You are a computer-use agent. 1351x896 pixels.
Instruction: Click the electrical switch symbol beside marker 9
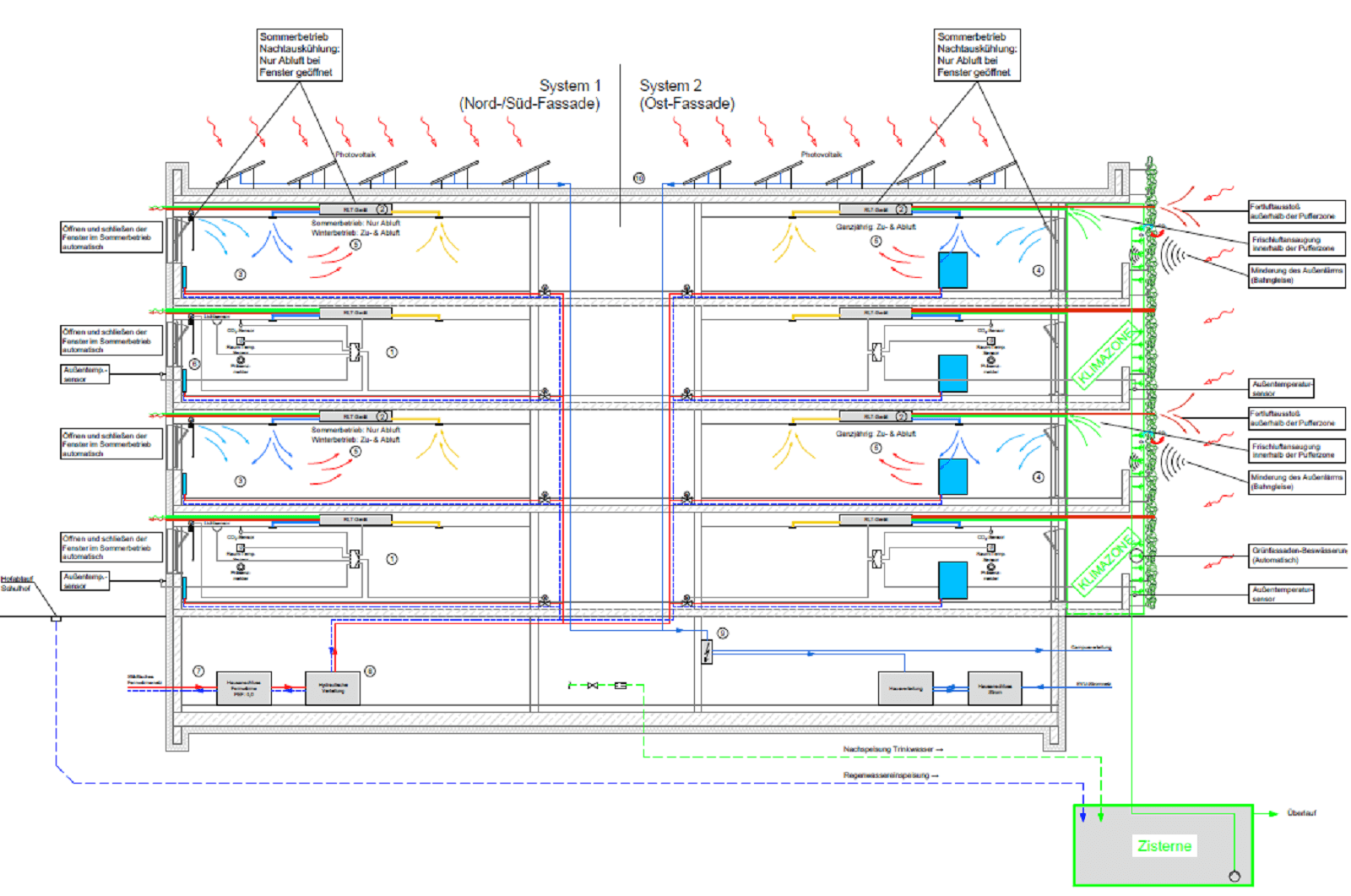tap(707, 651)
